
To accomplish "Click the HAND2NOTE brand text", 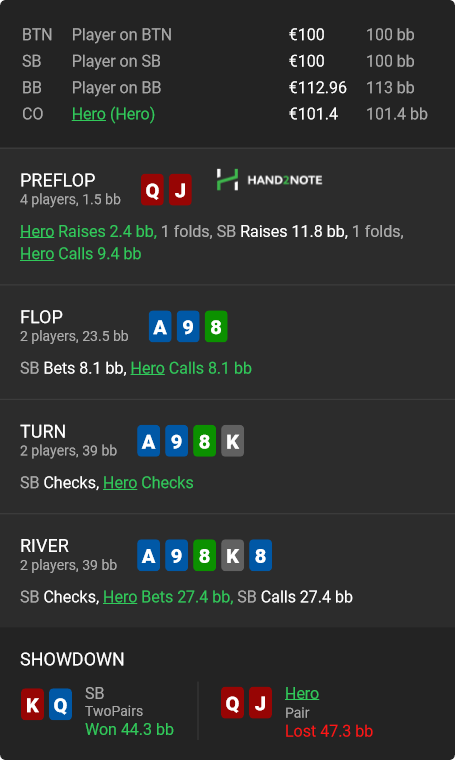I will pos(285,180).
